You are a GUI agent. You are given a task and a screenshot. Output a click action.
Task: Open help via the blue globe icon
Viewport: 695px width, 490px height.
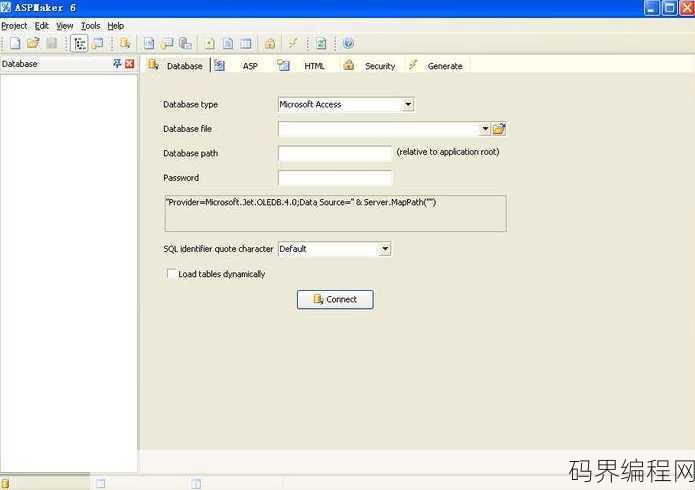(348, 43)
